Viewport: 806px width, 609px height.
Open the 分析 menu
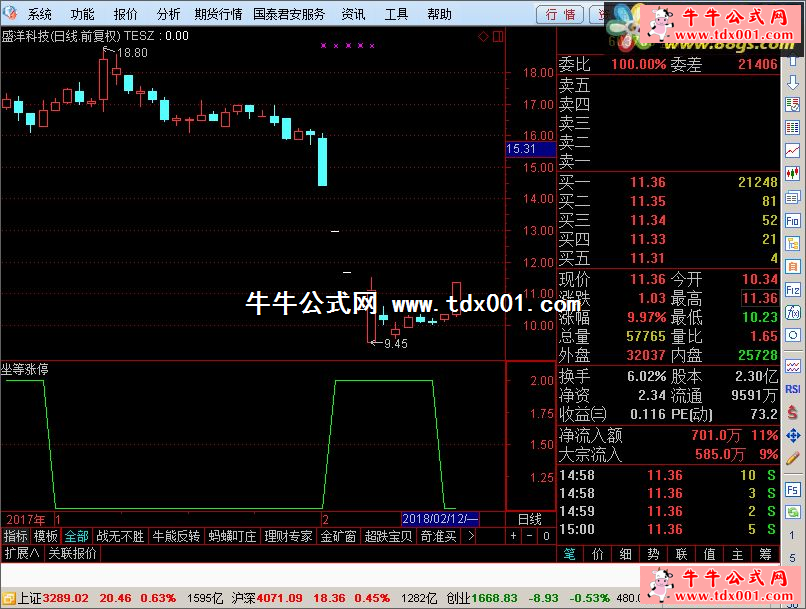coord(169,14)
